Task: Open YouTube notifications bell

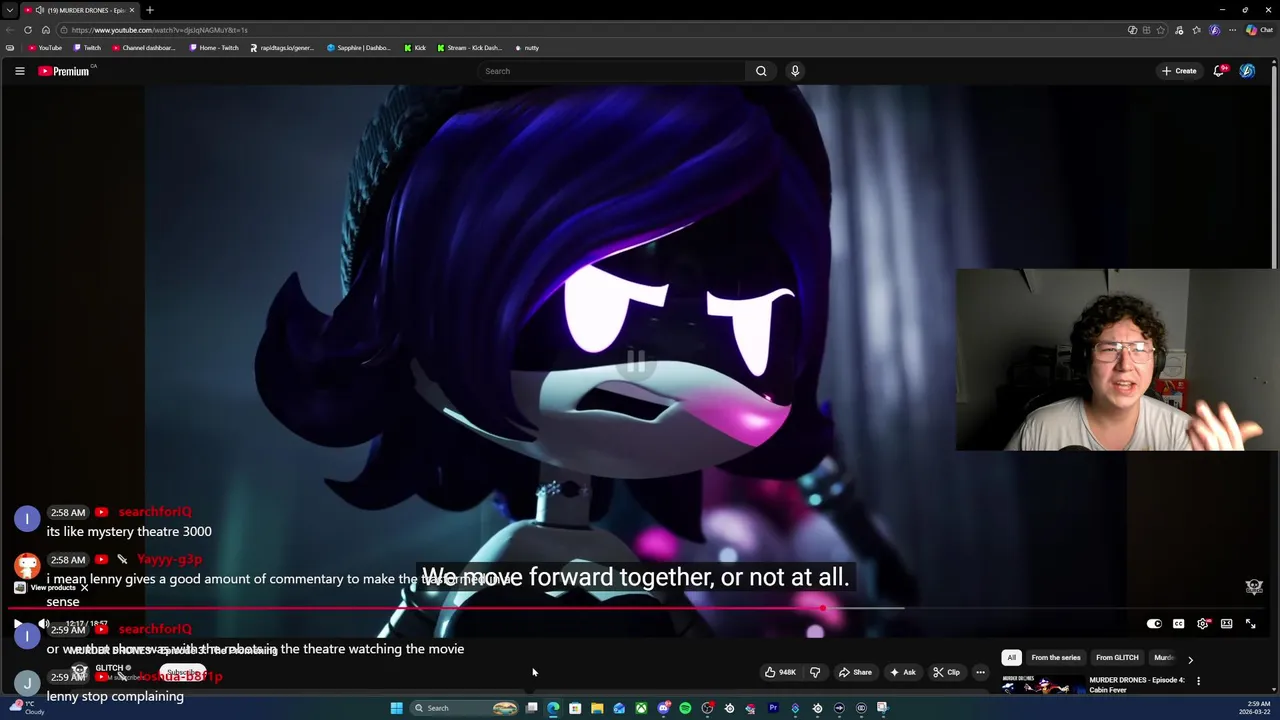Action: point(1218,71)
